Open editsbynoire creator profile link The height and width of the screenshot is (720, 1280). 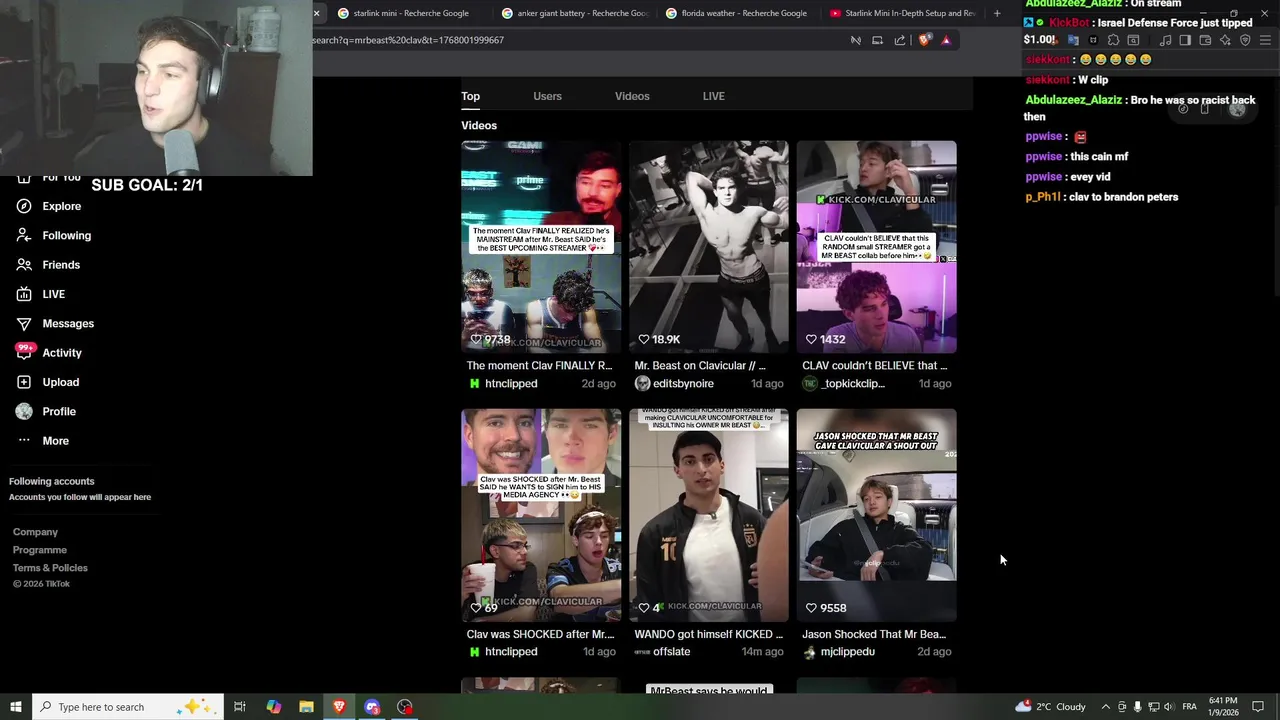coord(683,384)
